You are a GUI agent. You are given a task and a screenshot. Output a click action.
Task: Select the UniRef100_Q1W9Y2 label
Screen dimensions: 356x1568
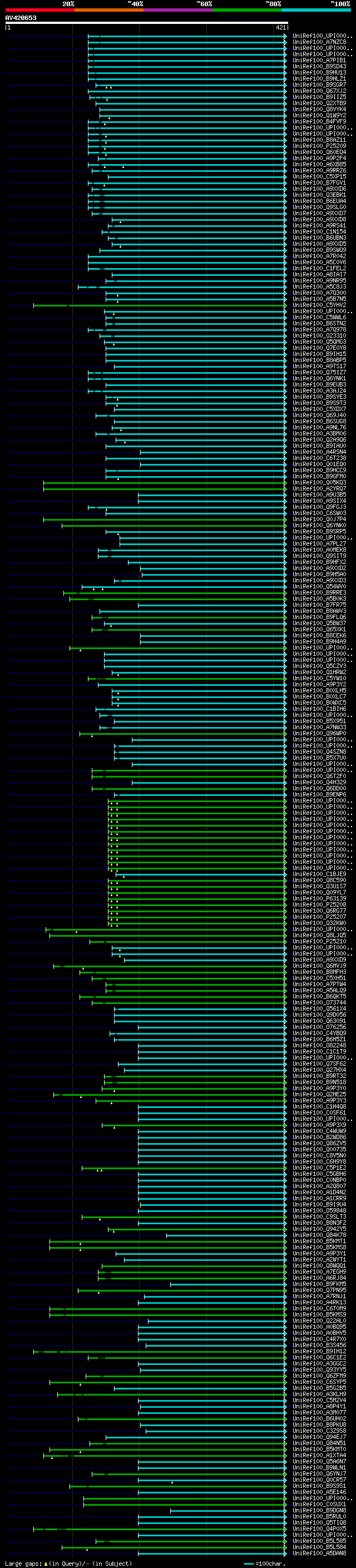[319, 115]
